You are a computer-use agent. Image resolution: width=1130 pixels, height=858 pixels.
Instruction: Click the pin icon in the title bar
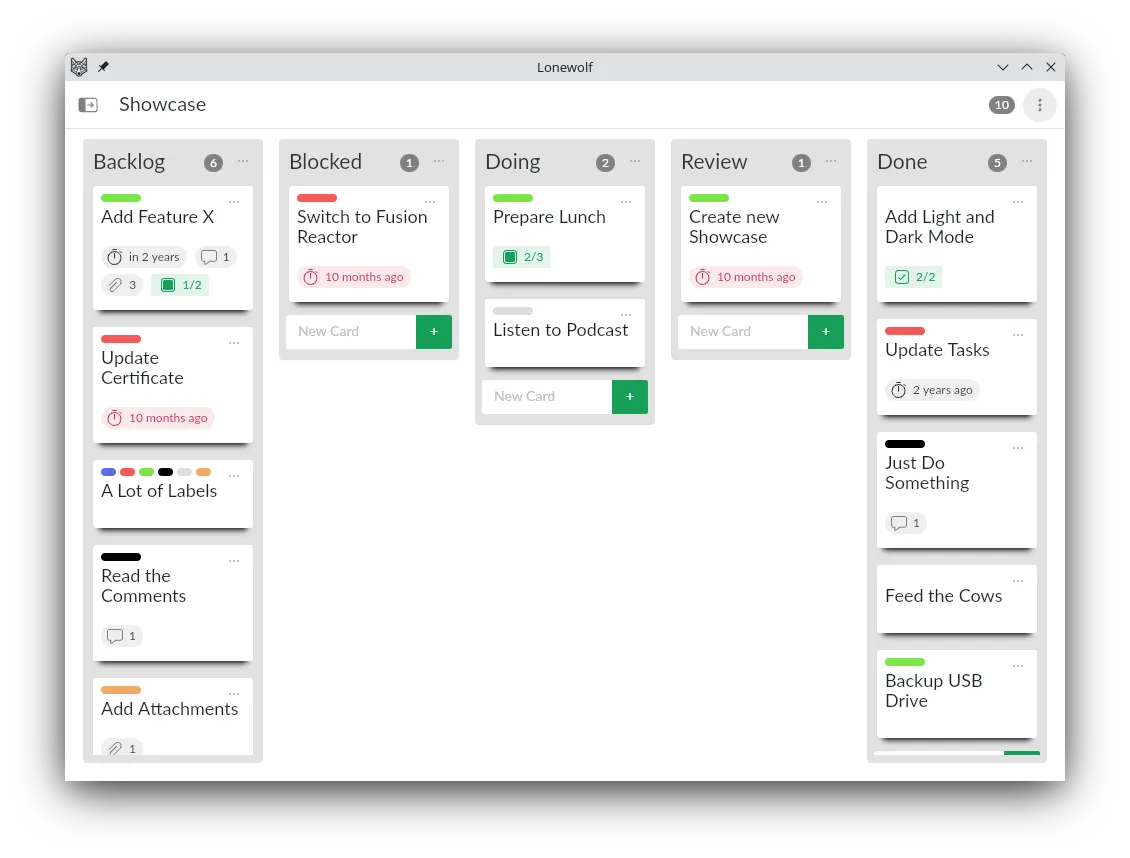pyautogui.click(x=104, y=67)
